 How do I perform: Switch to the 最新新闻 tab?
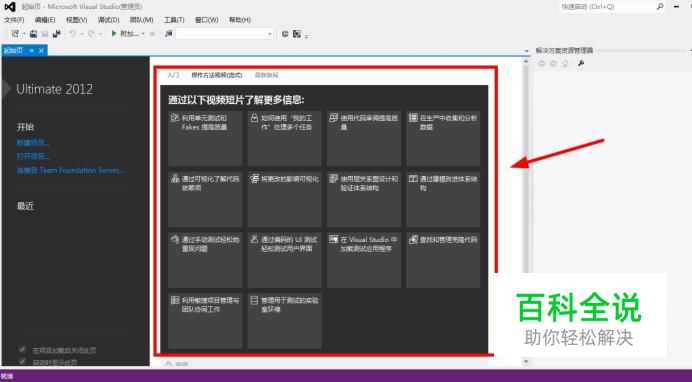tap(267, 75)
